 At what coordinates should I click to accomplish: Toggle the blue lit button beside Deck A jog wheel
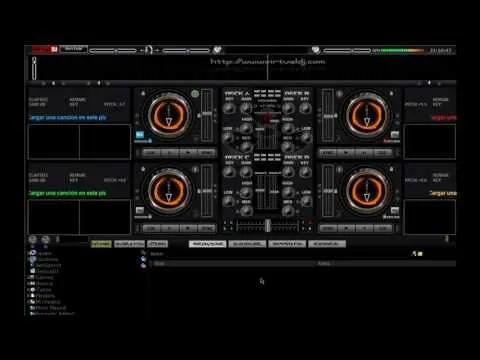coord(140,135)
